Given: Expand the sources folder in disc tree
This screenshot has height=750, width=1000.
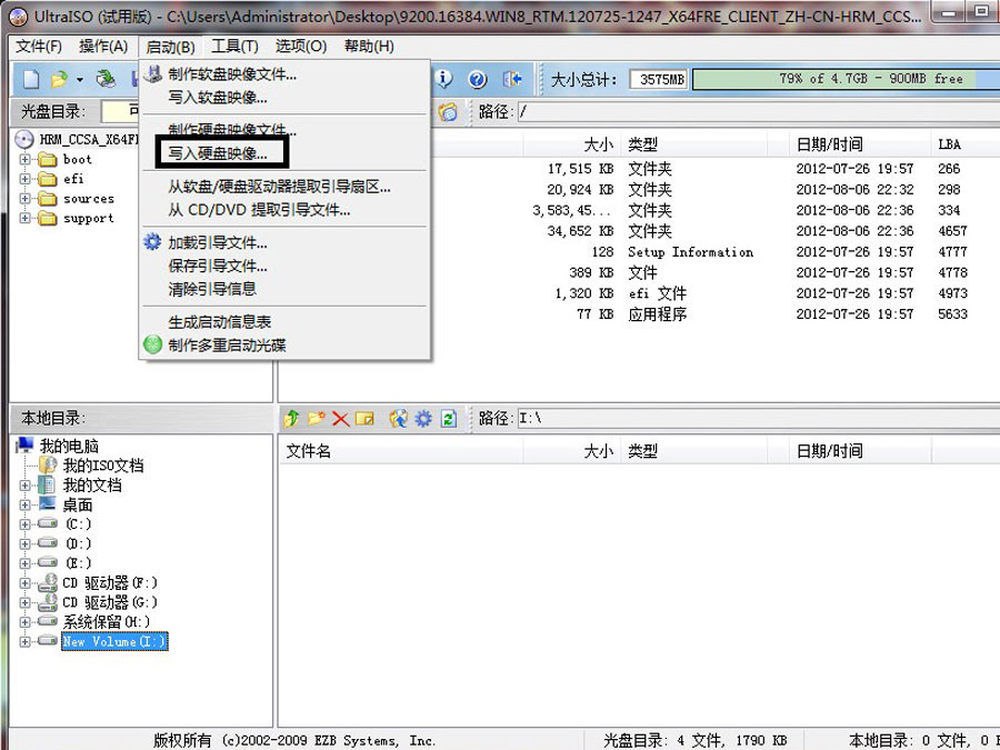Looking at the screenshot, I should pos(25,199).
